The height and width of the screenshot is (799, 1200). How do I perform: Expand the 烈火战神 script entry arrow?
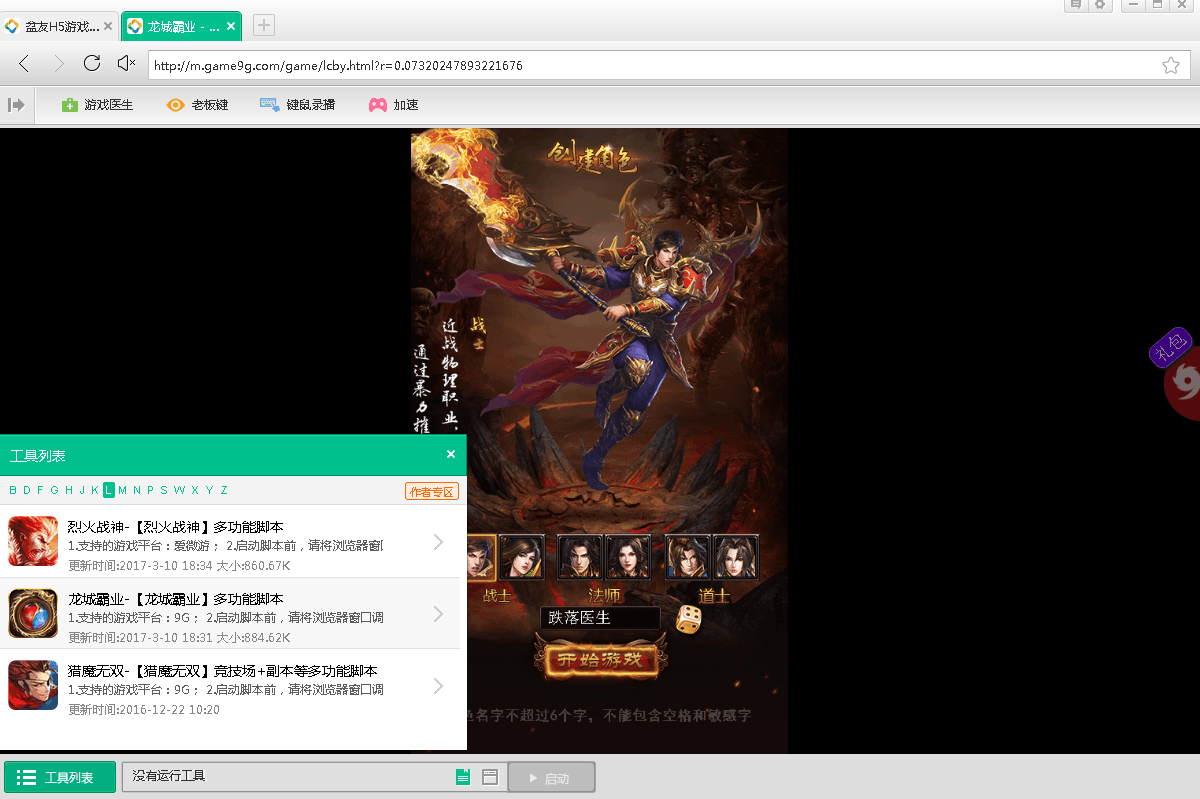point(438,542)
